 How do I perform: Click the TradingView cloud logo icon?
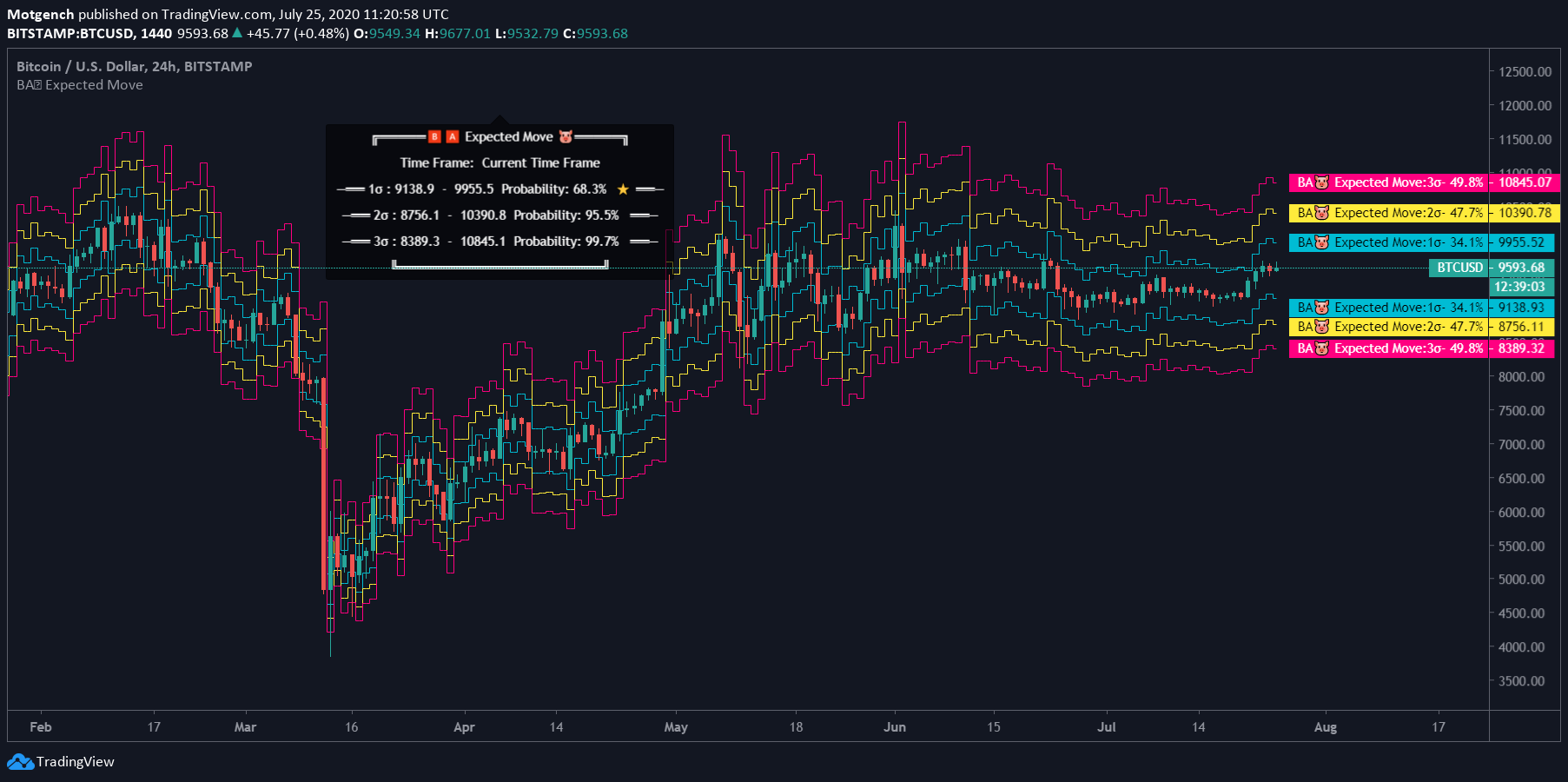click(20, 762)
